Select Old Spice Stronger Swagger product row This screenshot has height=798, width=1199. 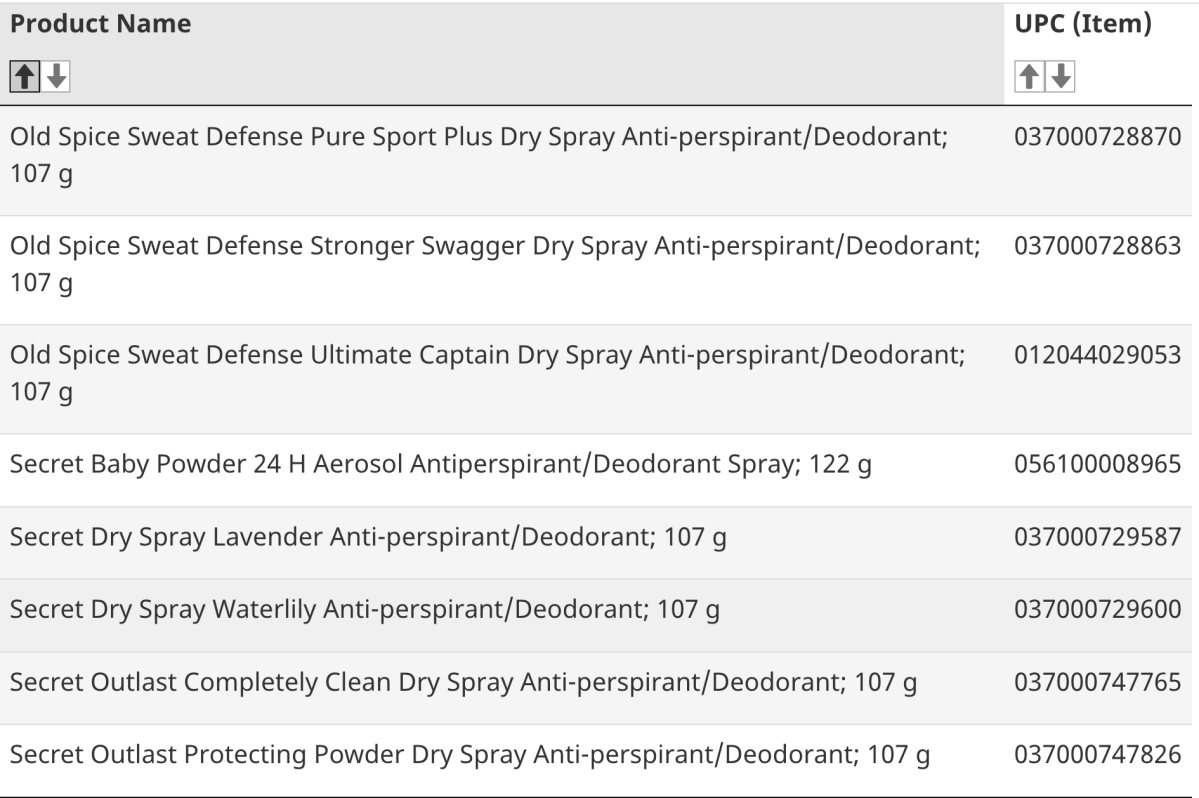(495, 264)
